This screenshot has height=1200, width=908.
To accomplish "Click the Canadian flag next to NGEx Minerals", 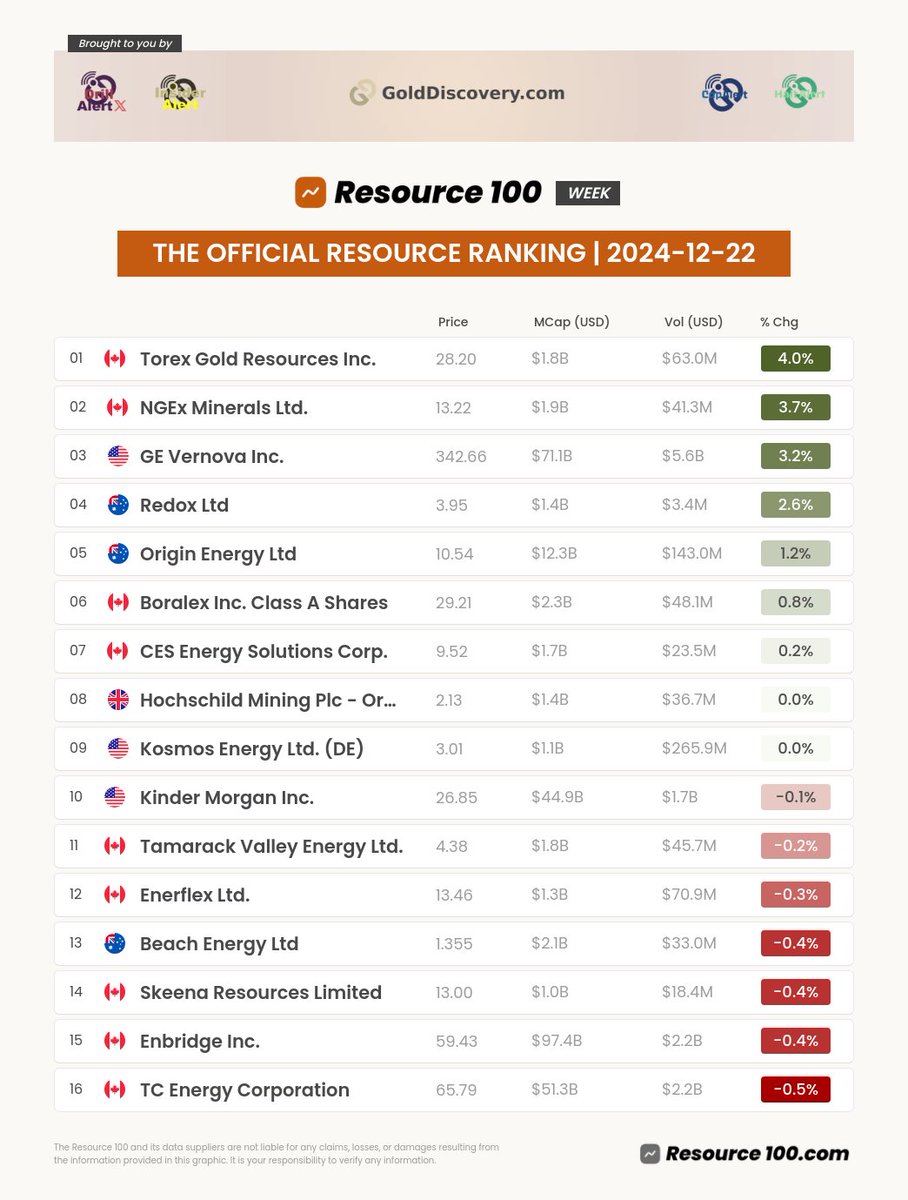I will click(118, 408).
